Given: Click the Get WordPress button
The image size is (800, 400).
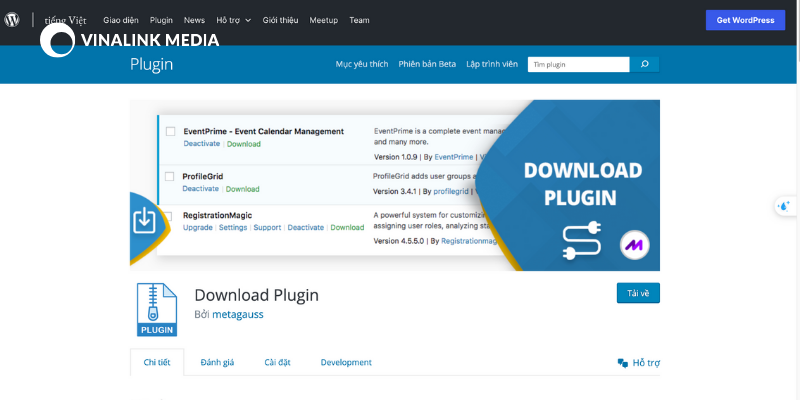Looking at the screenshot, I should click(745, 20).
